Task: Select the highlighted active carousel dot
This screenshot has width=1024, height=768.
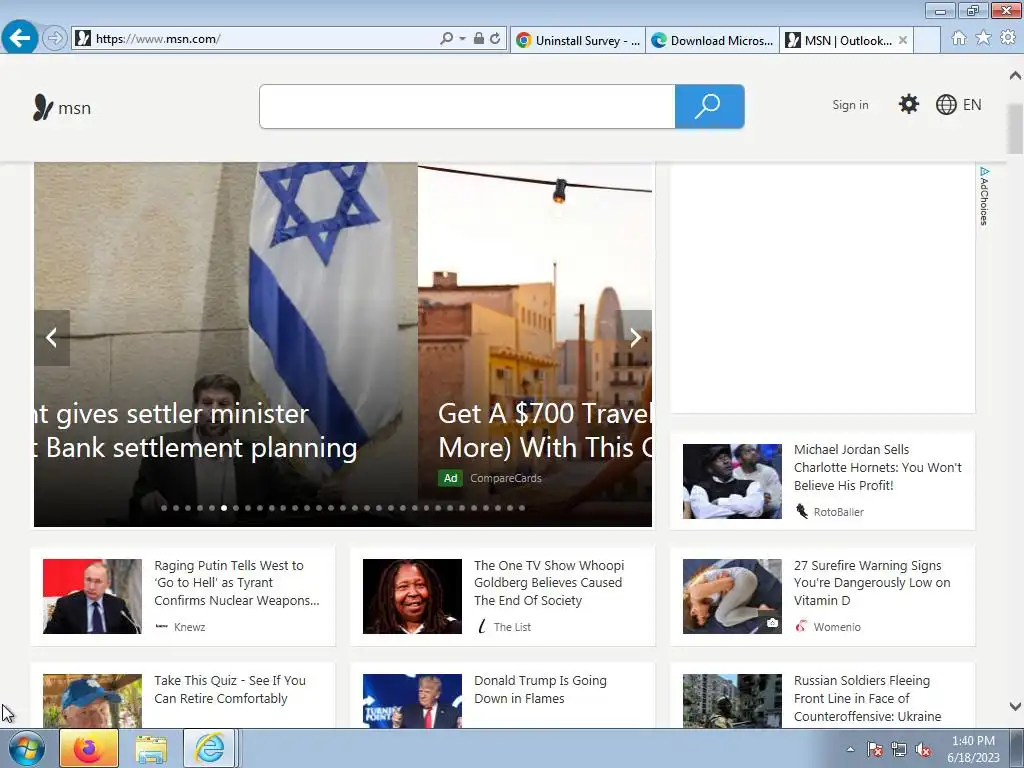Action: [224, 507]
